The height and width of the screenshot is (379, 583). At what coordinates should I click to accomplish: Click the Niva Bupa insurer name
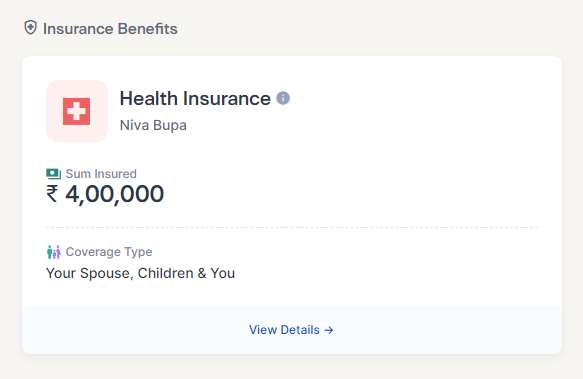click(x=153, y=125)
